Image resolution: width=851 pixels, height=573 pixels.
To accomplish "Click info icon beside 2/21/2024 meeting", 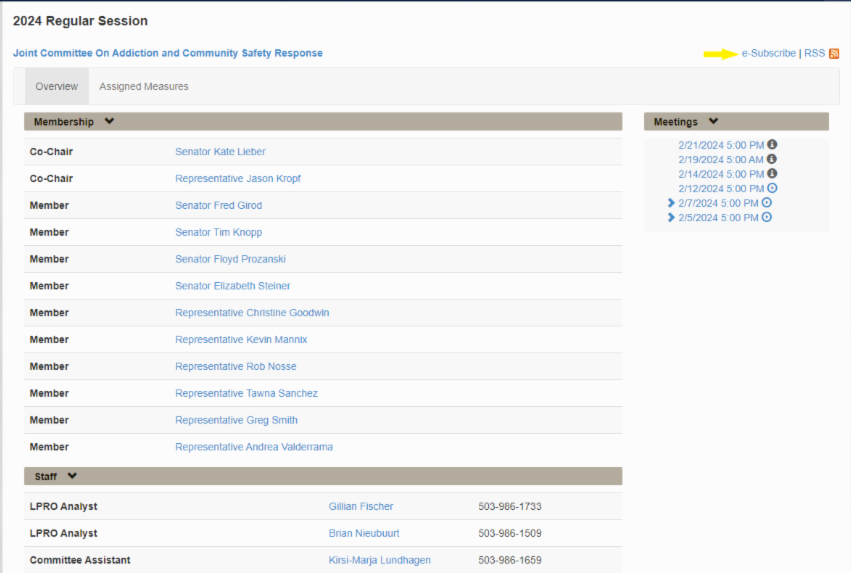I will point(772,145).
